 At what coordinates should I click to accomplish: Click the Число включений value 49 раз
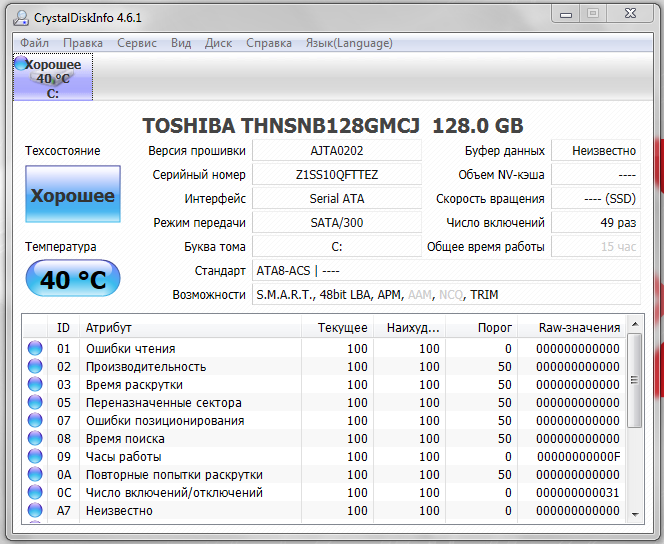coord(596,223)
